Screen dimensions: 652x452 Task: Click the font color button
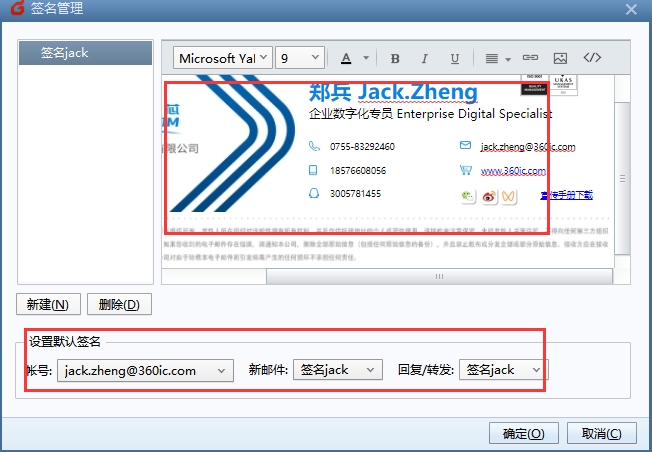(346, 58)
